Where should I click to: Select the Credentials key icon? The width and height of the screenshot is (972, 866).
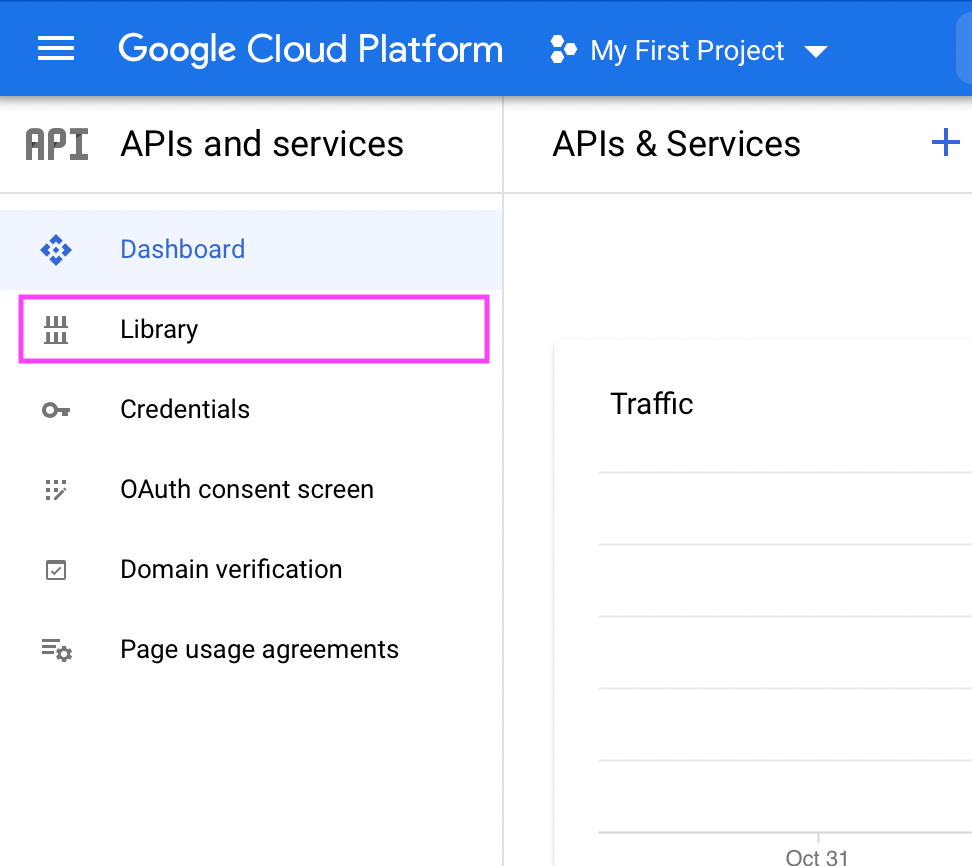coord(56,409)
